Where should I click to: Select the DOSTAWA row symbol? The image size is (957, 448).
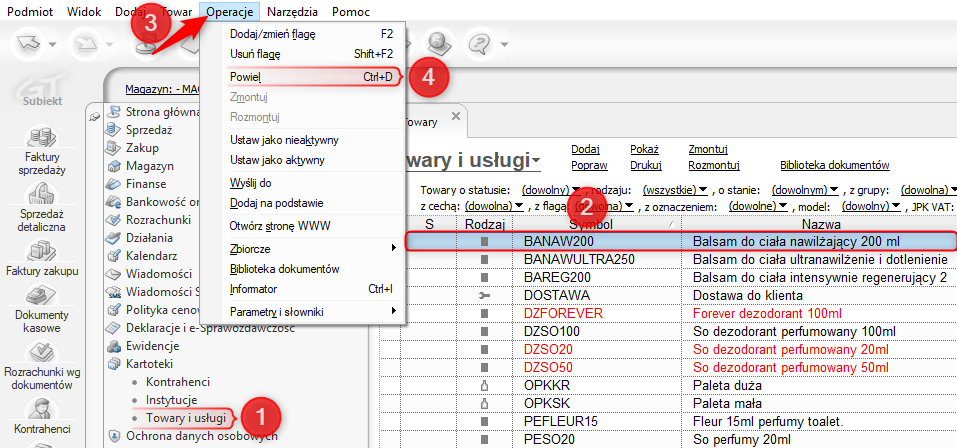coord(557,295)
